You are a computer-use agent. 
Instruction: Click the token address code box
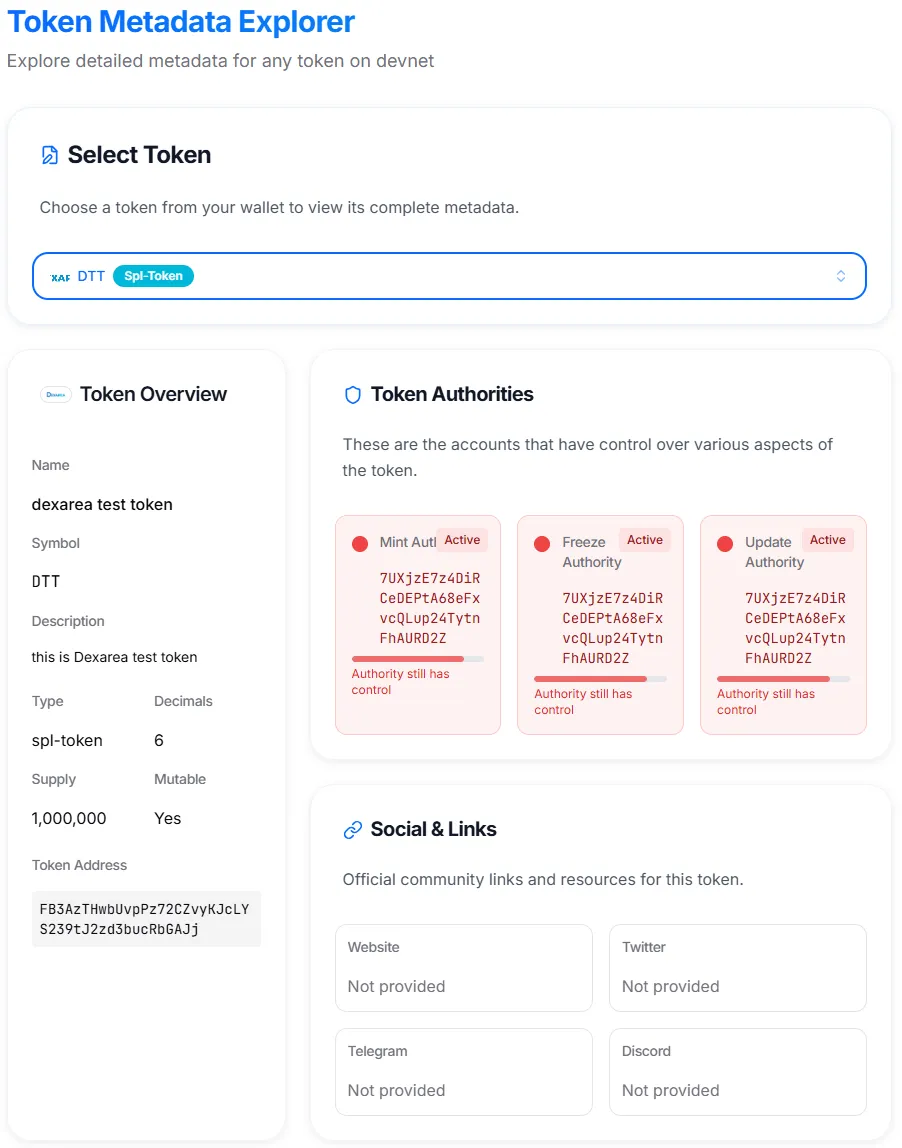coord(146,919)
